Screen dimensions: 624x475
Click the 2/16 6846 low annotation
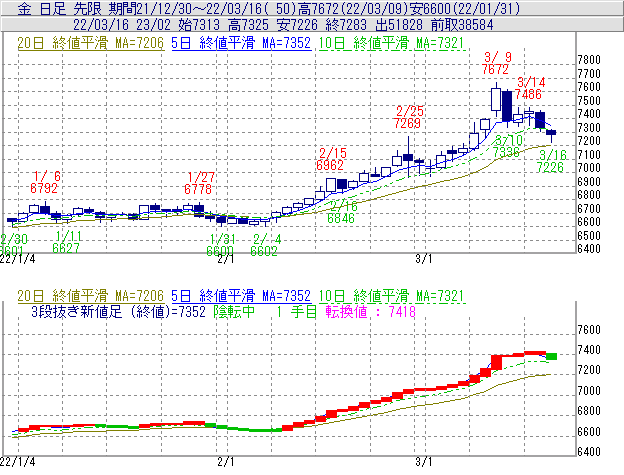click(342, 212)
